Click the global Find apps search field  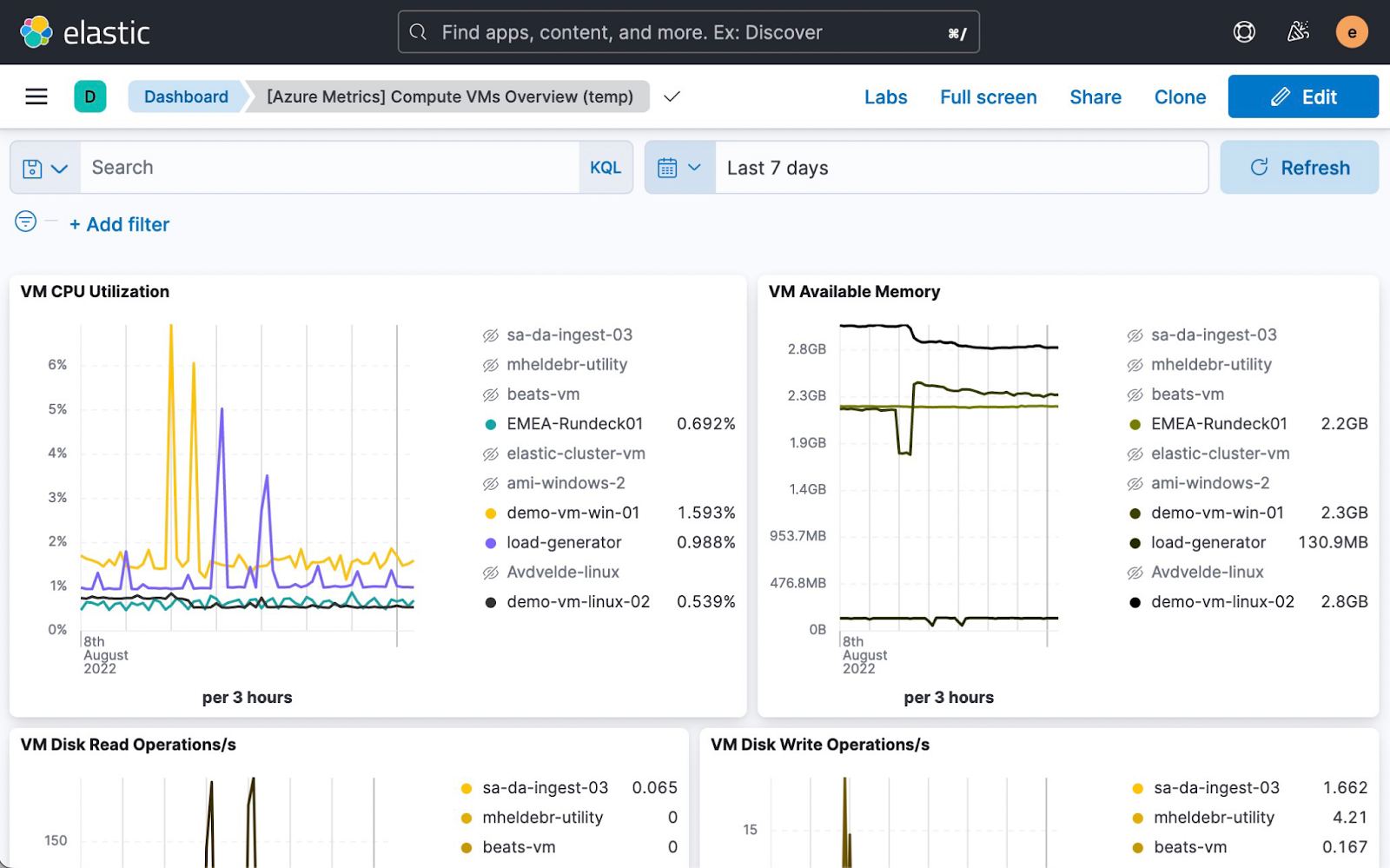689,32
